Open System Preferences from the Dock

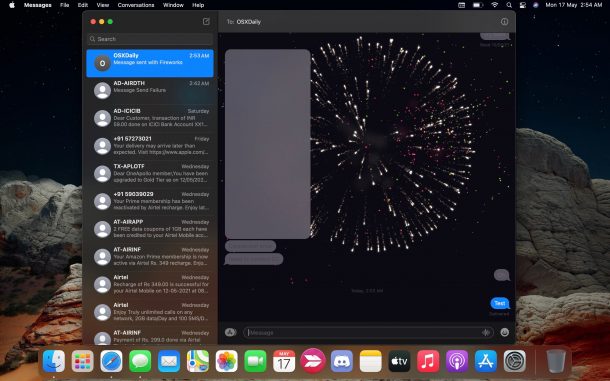(x=514, y=361)
